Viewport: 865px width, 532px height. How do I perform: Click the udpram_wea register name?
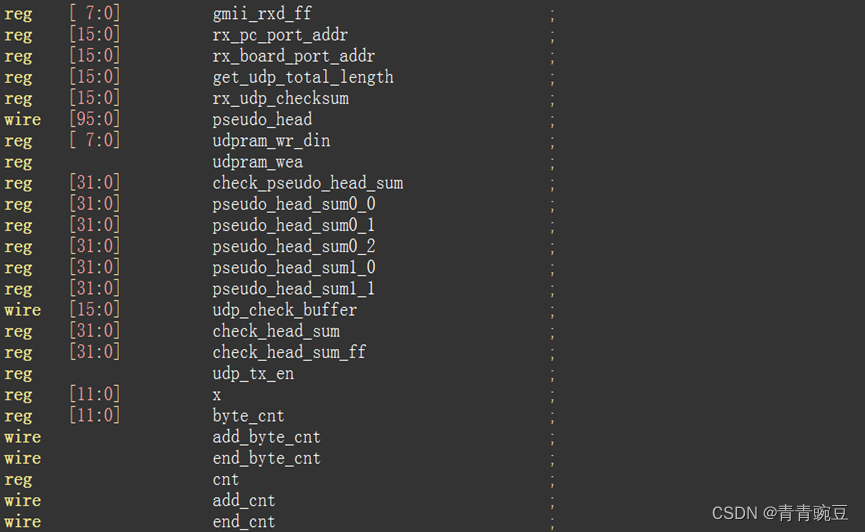(x=258, y=162)
